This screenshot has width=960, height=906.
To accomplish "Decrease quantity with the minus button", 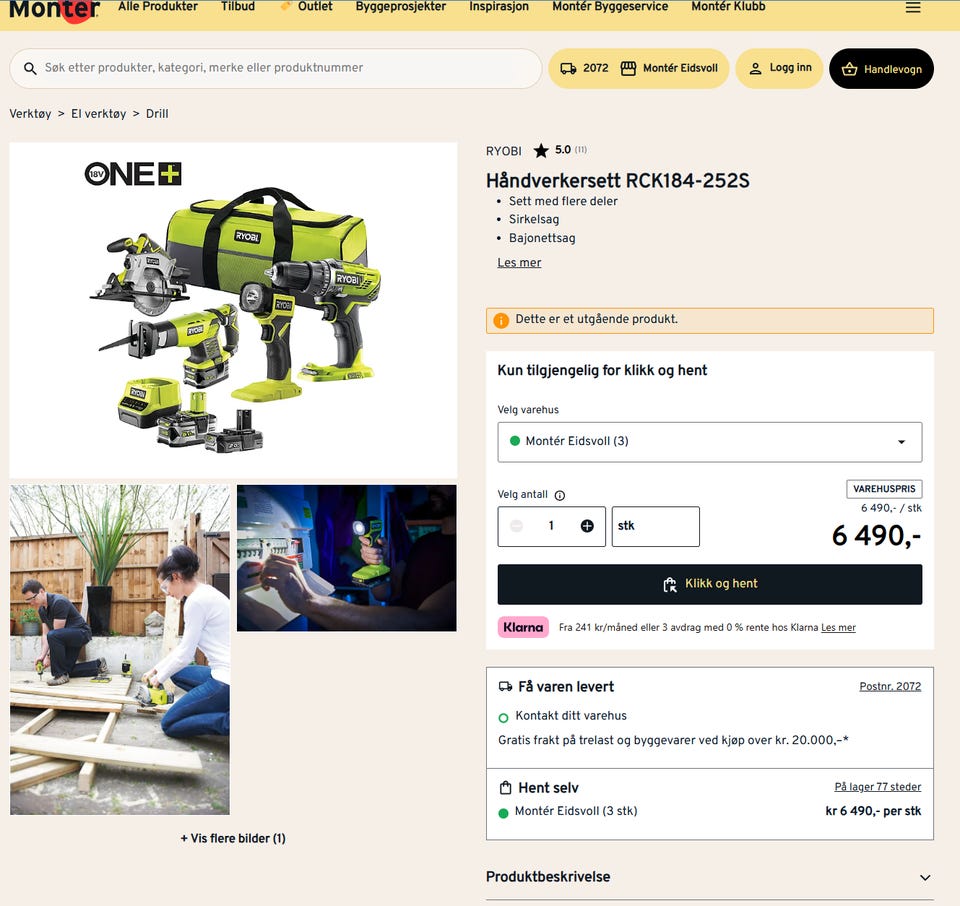I will (517, 526).
